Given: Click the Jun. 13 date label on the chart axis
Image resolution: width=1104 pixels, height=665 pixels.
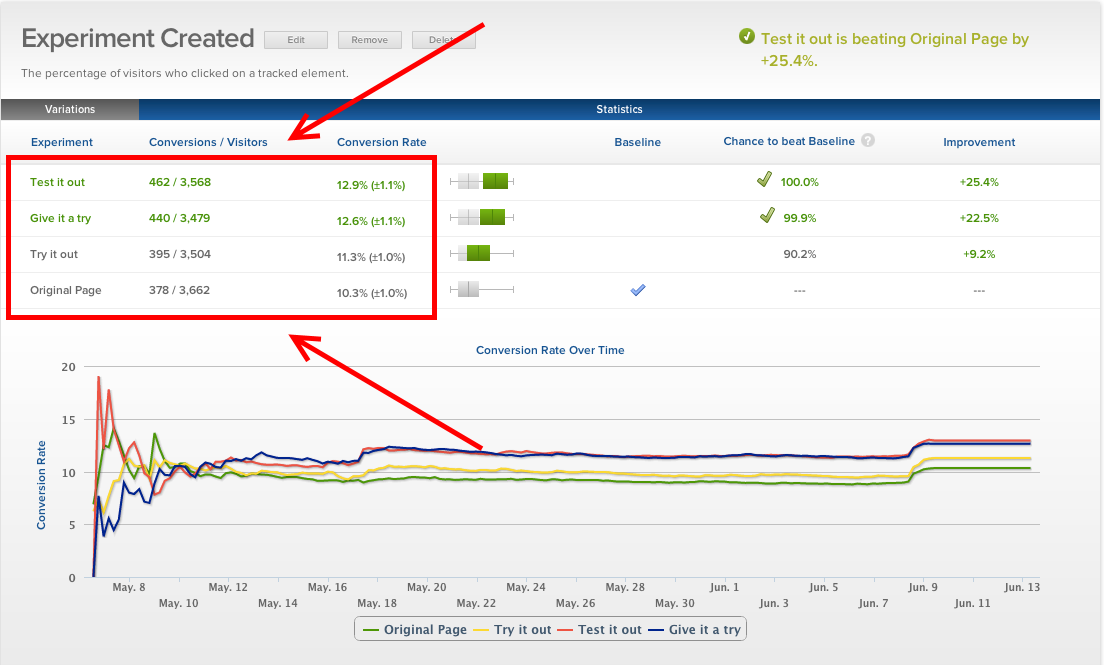Looking at the screenshot, I should [x=1022, y=587].
